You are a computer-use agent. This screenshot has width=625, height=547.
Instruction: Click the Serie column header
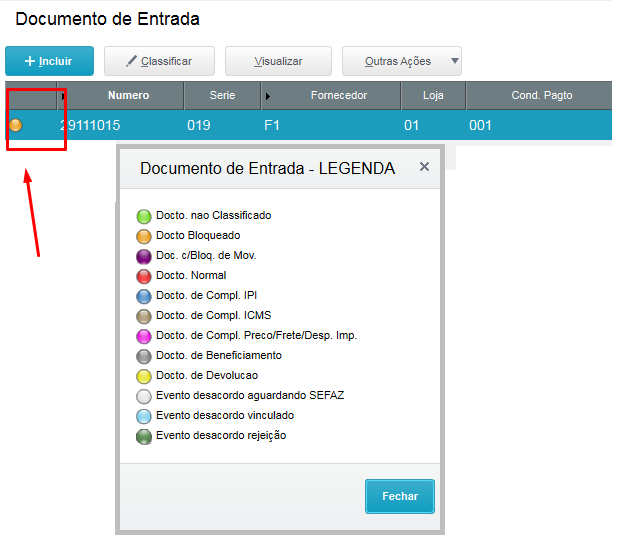pos(222,95)
